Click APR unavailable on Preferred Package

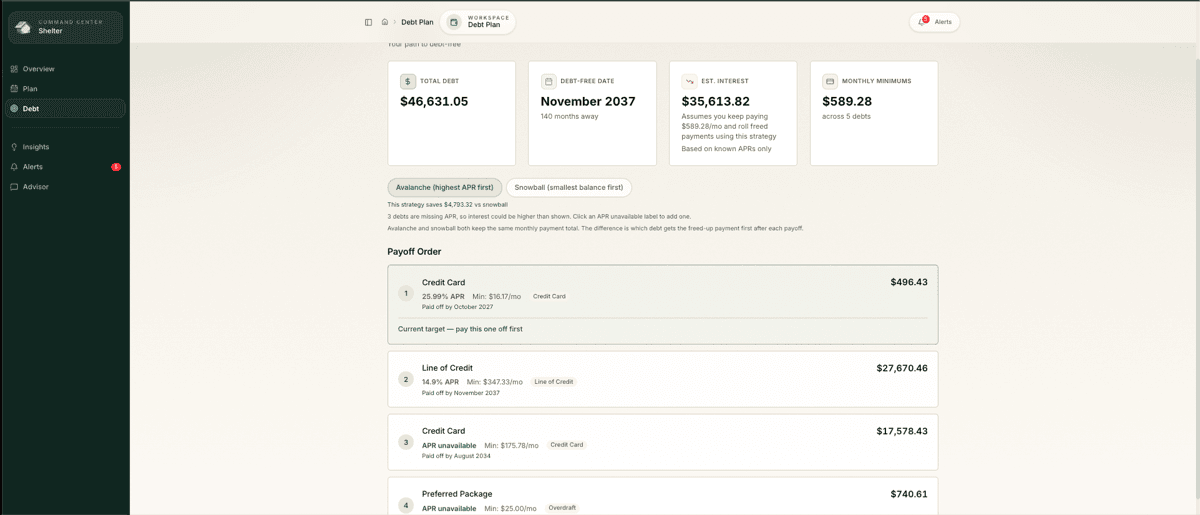449,508
